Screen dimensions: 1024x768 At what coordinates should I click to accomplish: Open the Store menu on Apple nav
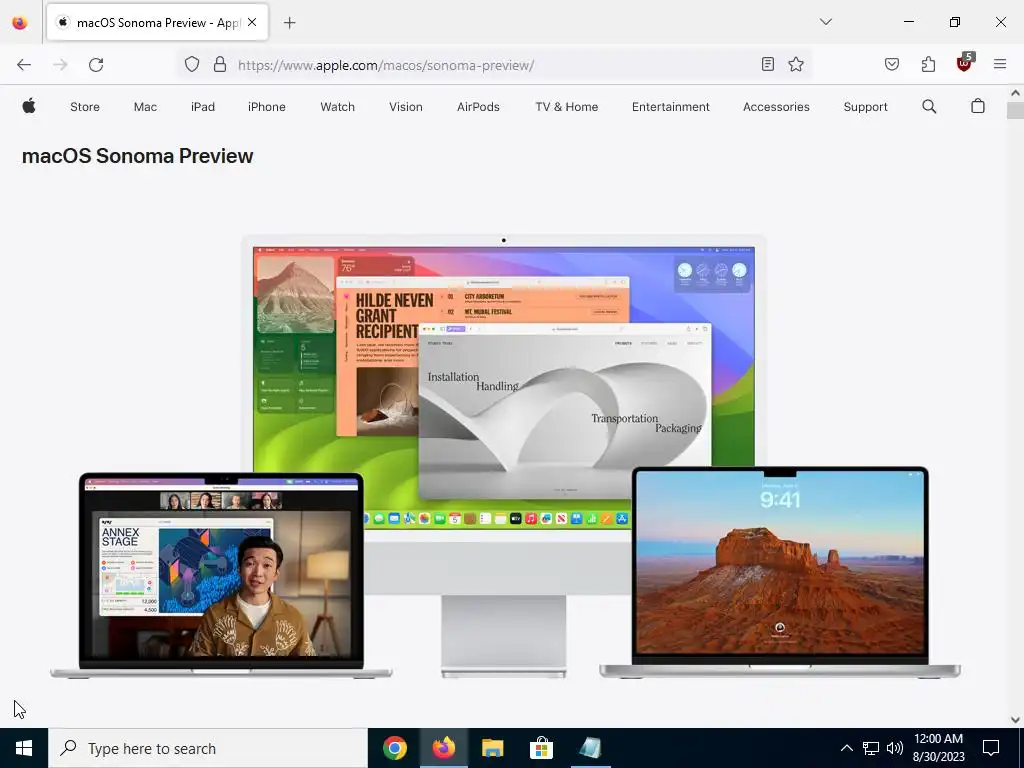pyautogui.click(x=85, y=106)
